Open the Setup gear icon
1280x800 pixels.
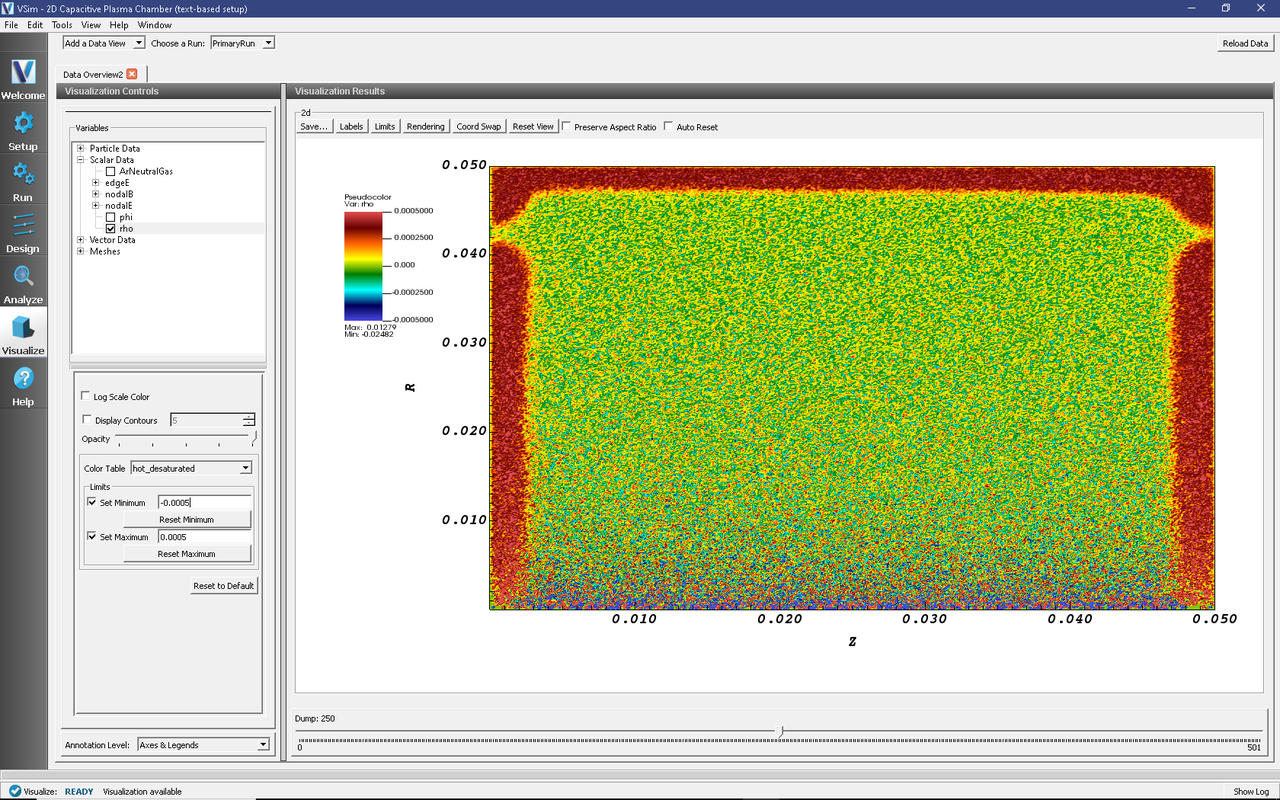coord(23,123)
